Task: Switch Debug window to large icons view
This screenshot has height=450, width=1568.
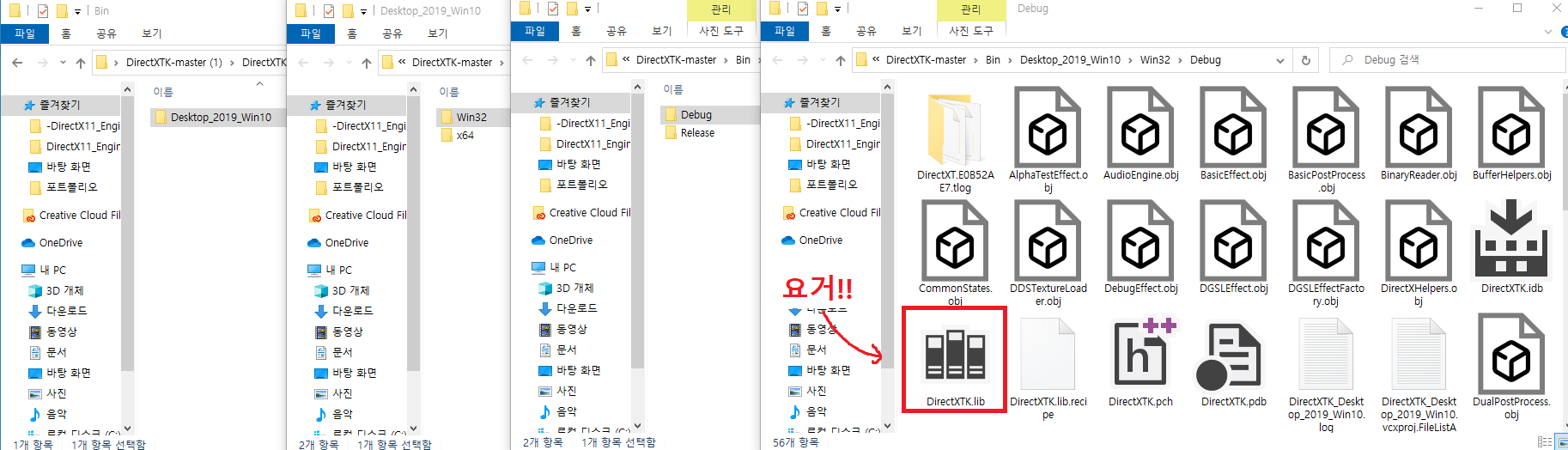Action: [x=1561, y=441]
